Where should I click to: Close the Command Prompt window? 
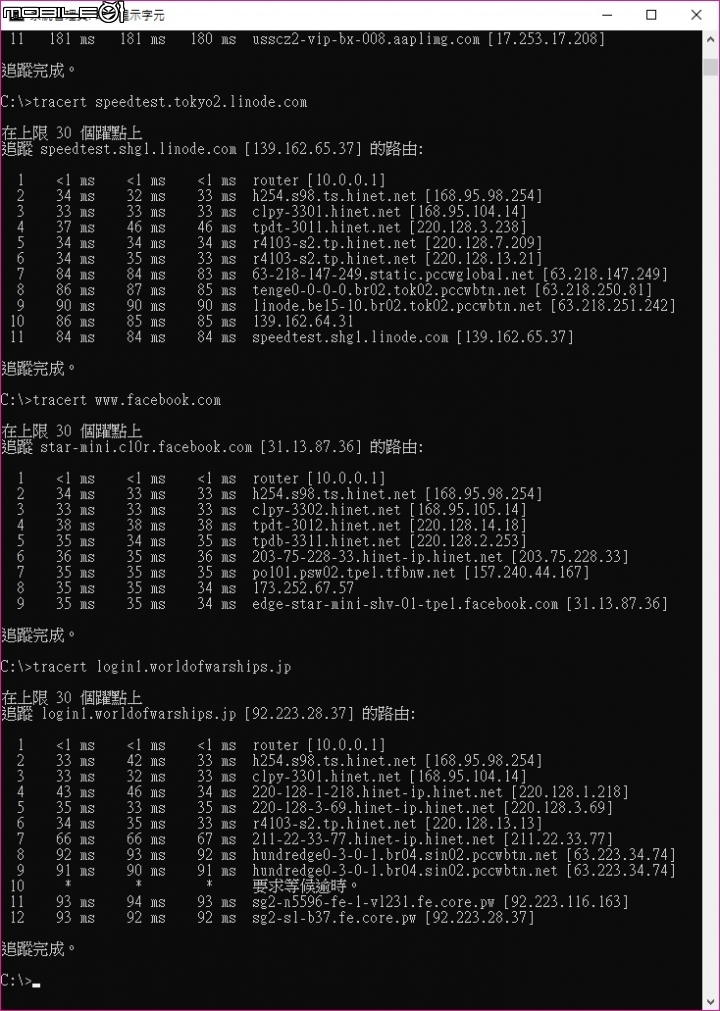click(x=696, y=14)
